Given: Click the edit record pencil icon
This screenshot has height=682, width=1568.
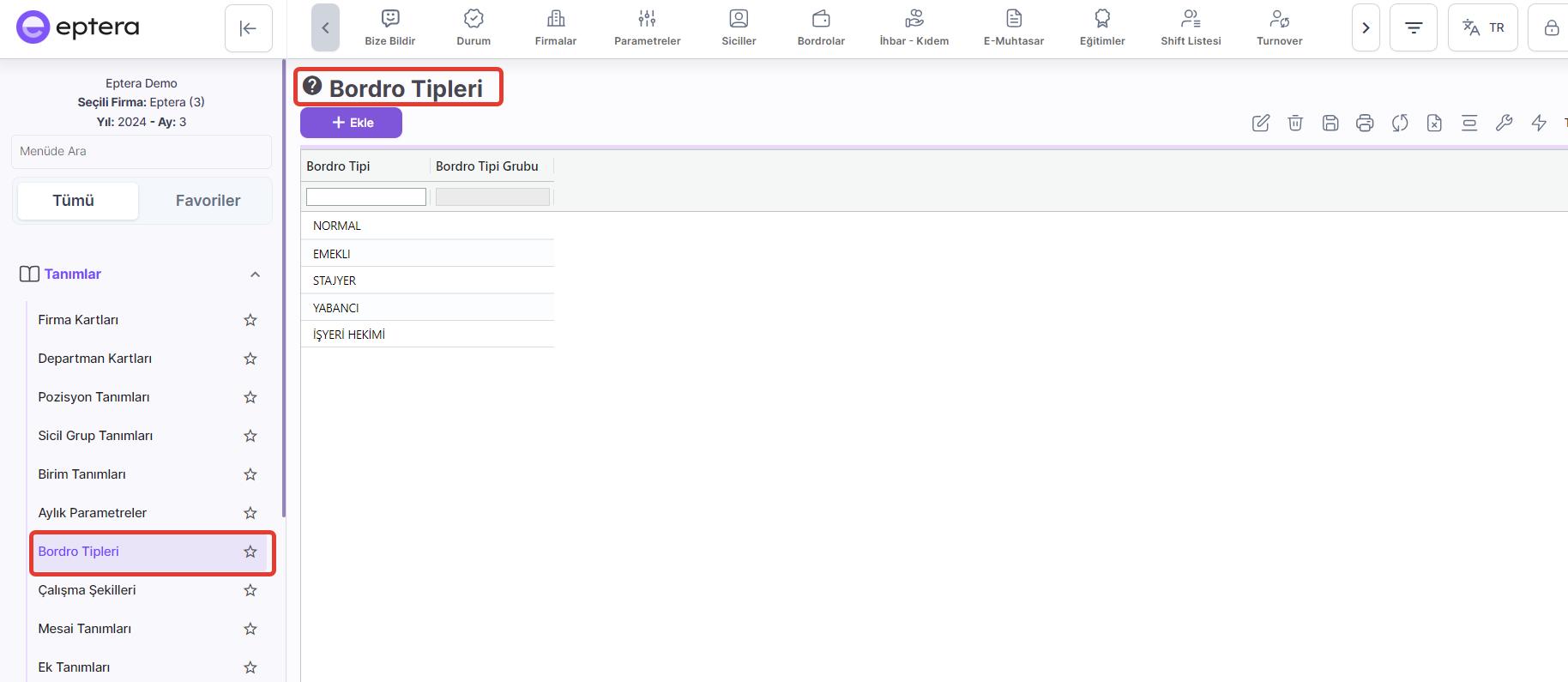Looking at the screenshot, I should (x=1260, y=123).
